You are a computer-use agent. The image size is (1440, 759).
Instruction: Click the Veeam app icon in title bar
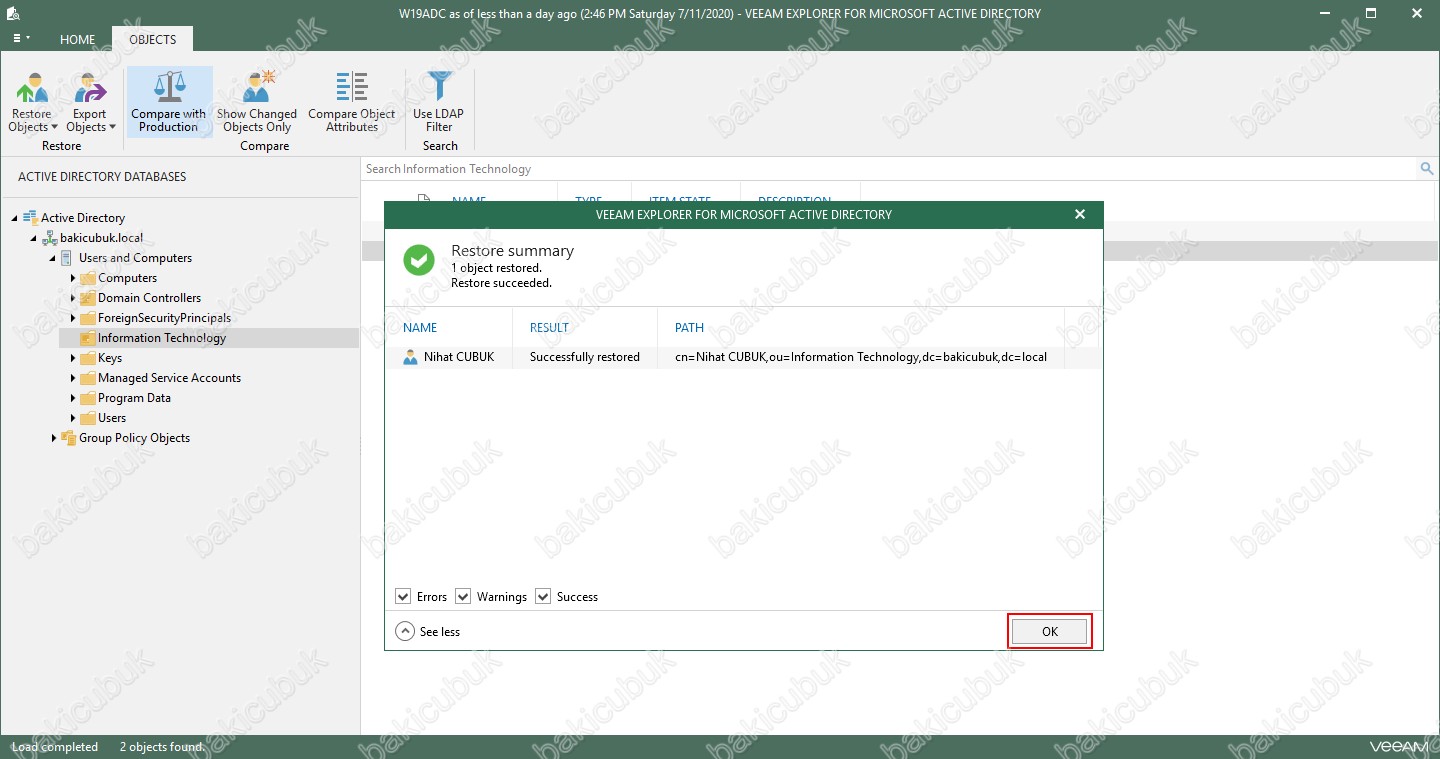point(13,13)
